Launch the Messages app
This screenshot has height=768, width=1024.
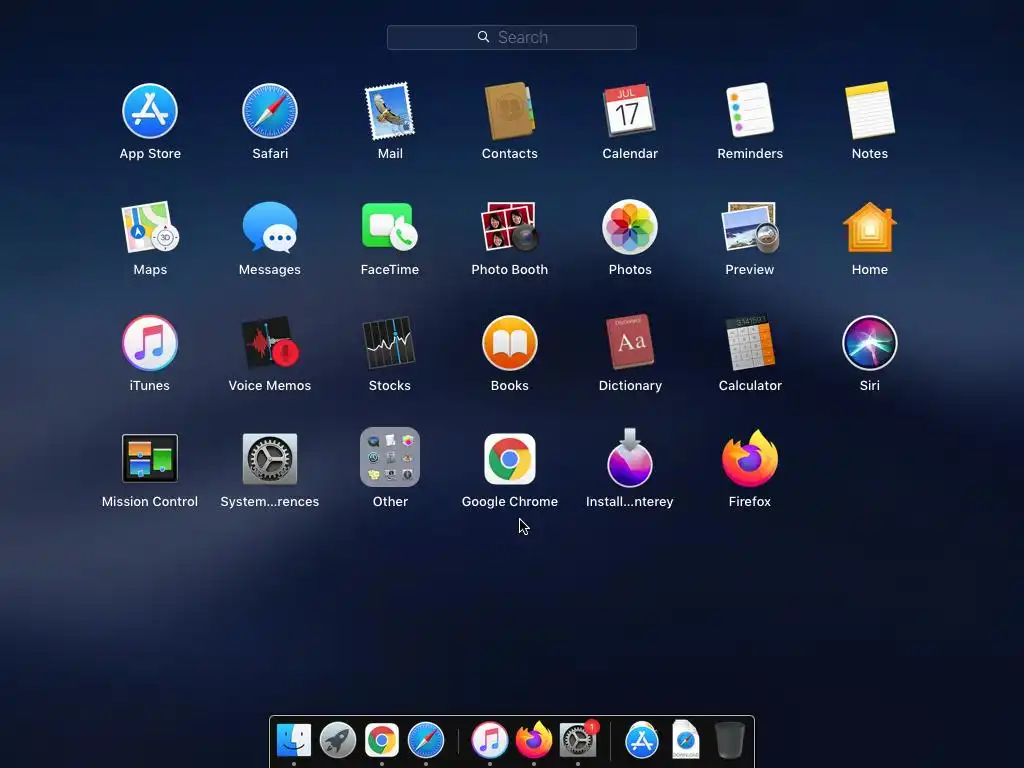pos(270,227)
